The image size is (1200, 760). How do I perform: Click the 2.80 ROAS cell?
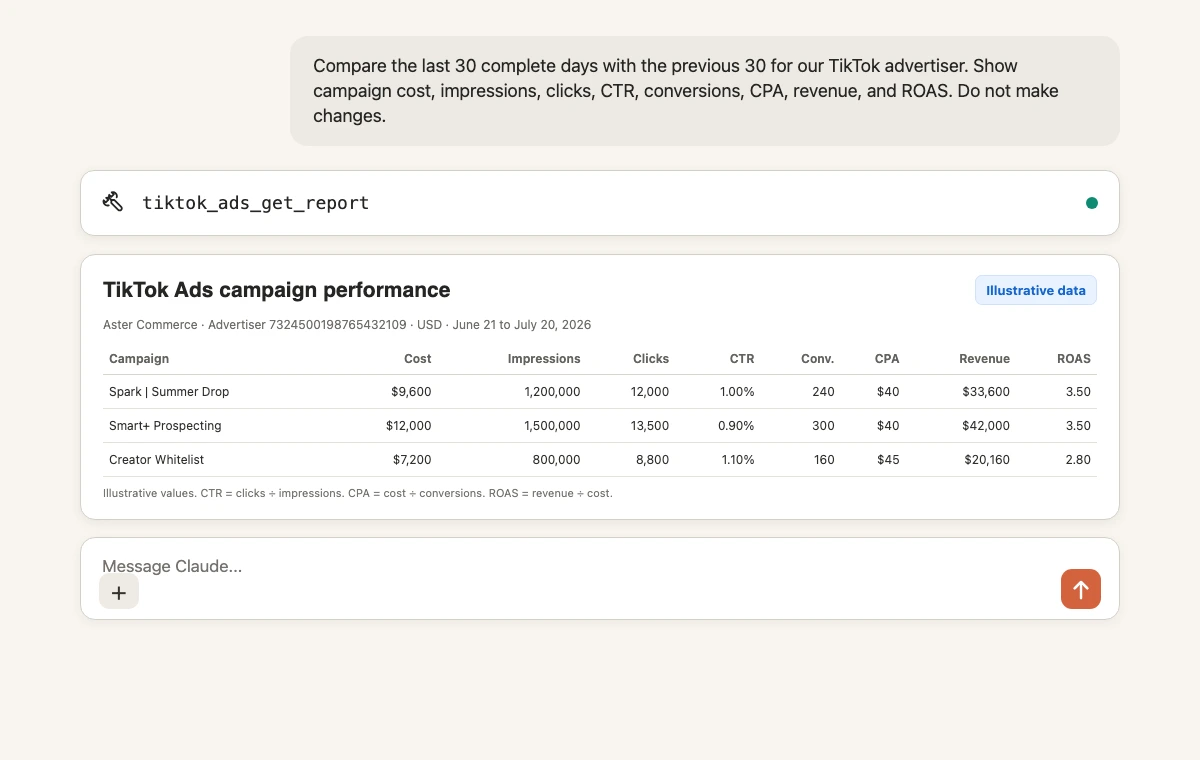(1078, 460)
